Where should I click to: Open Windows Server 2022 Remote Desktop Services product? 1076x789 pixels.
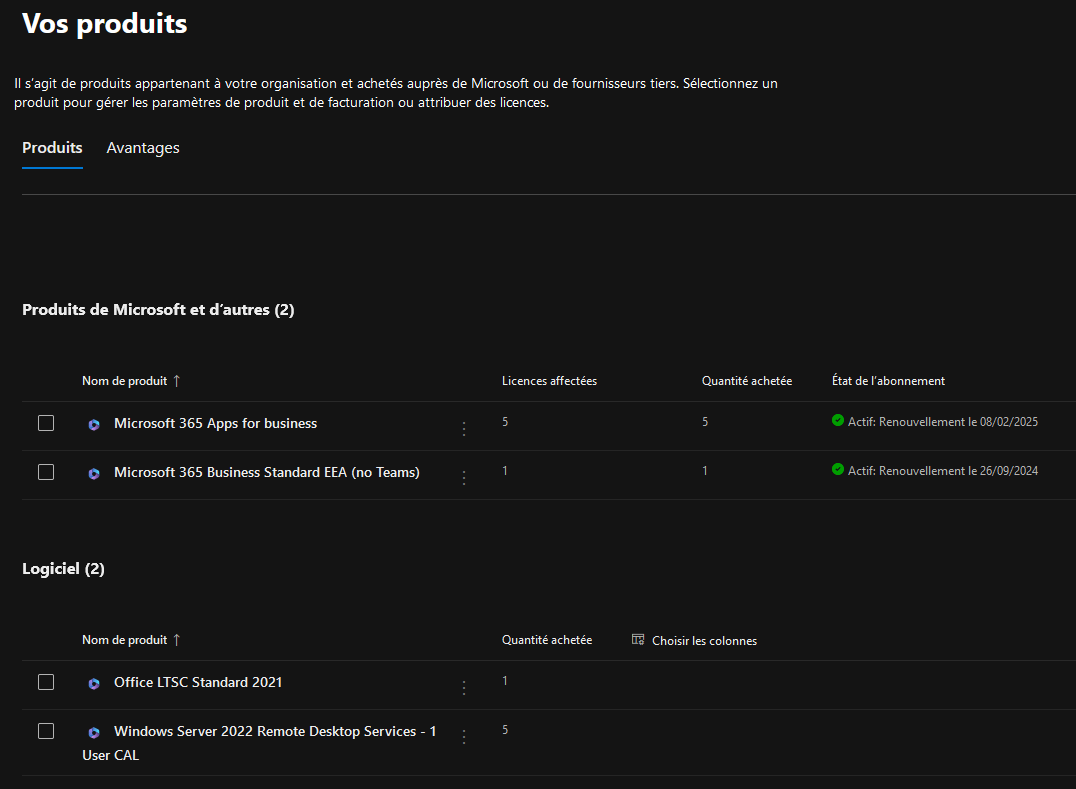259,743
